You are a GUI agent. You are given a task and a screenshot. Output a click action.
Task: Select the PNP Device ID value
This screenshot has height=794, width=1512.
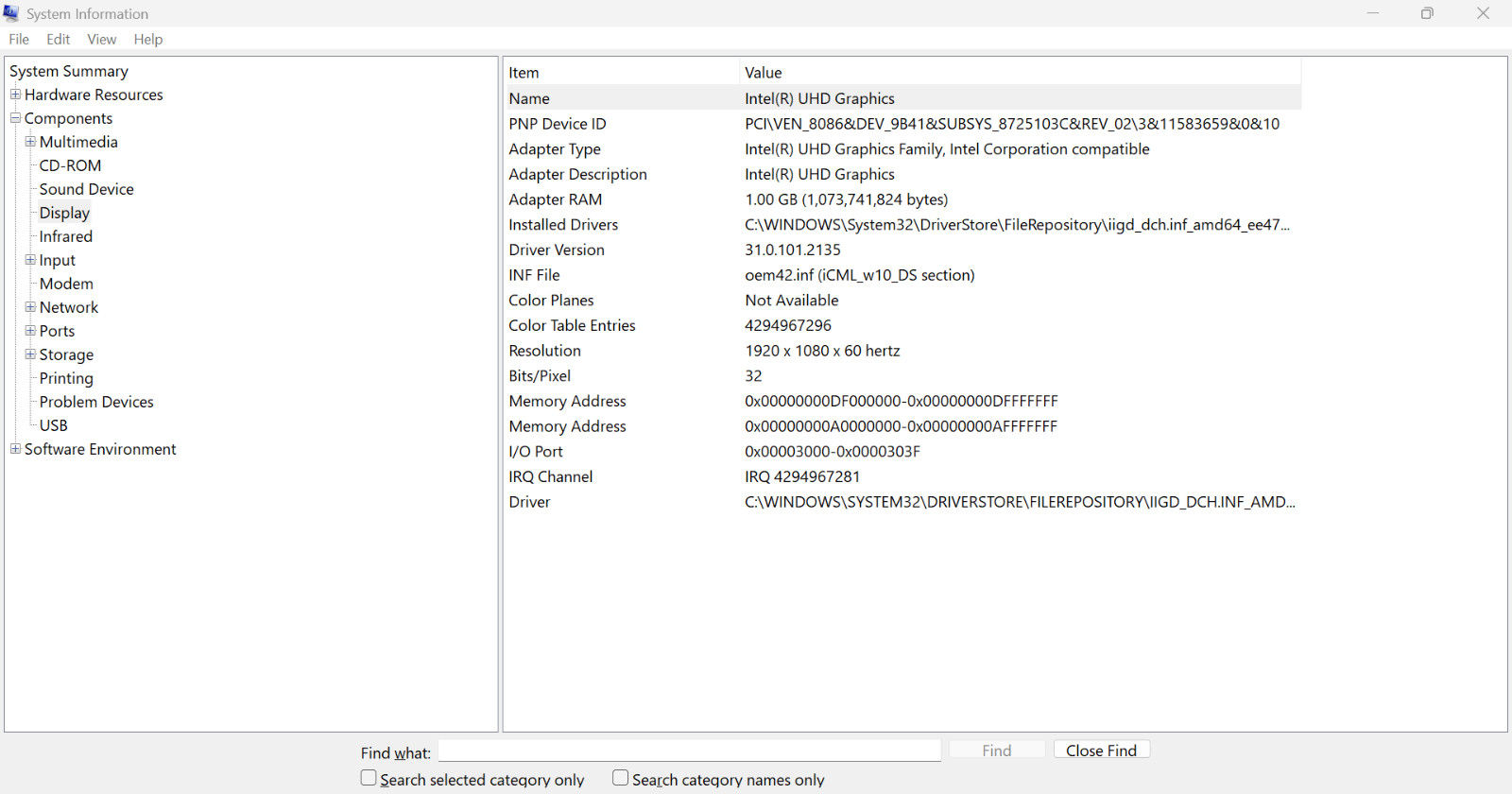click(1012, 124)
